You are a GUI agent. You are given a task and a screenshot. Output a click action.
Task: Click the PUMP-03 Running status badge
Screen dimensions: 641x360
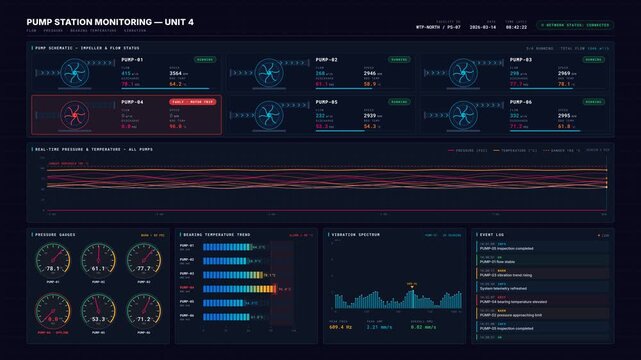593,60
